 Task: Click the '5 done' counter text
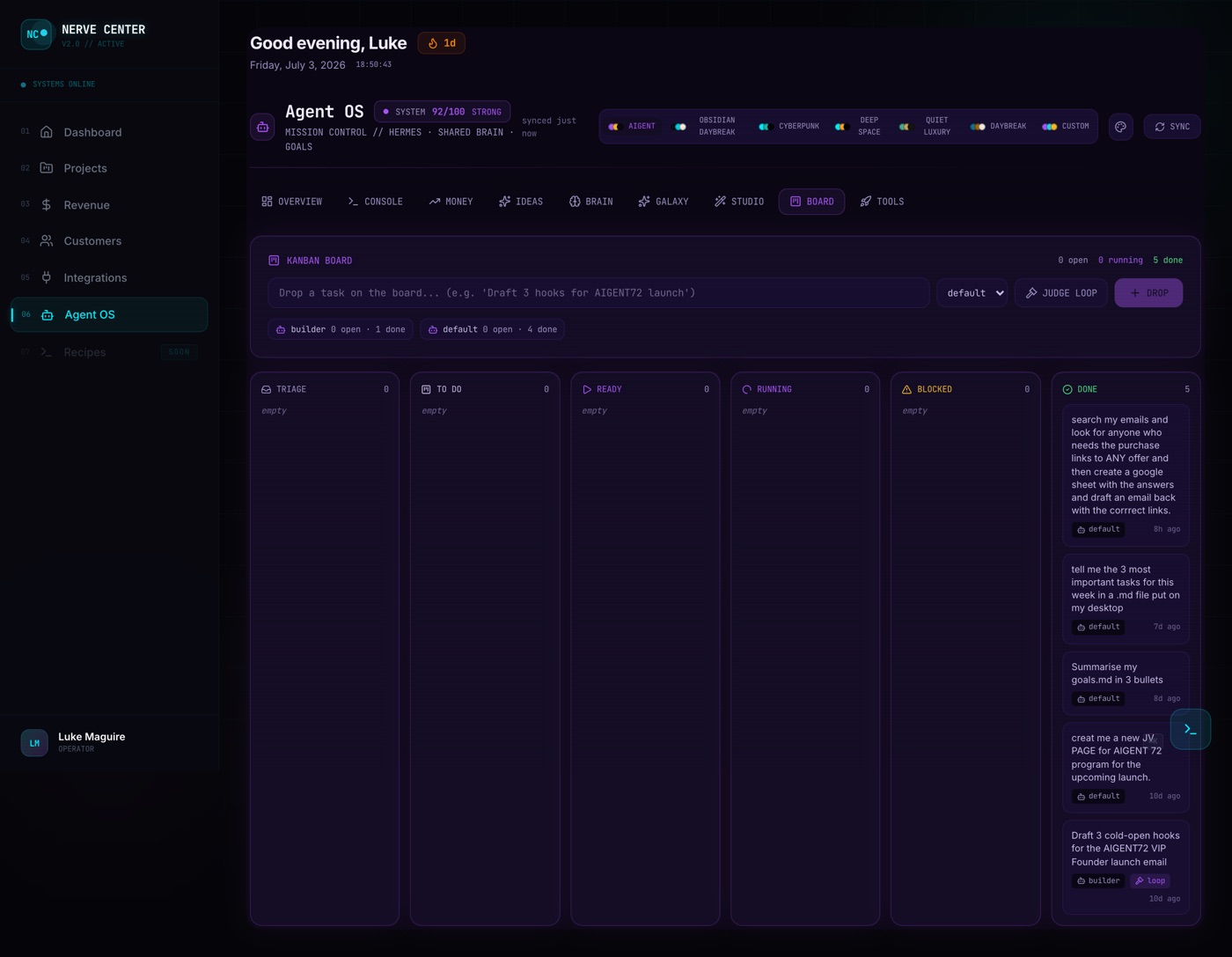pos(1168,261)
